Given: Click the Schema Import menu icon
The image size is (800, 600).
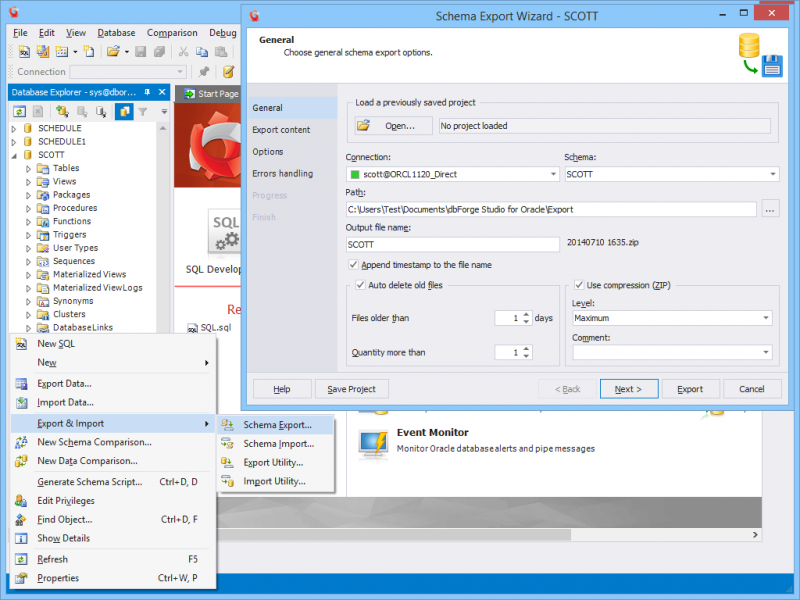Looking at the screenshot, I should pyautogui.click(x=227, y=444).
